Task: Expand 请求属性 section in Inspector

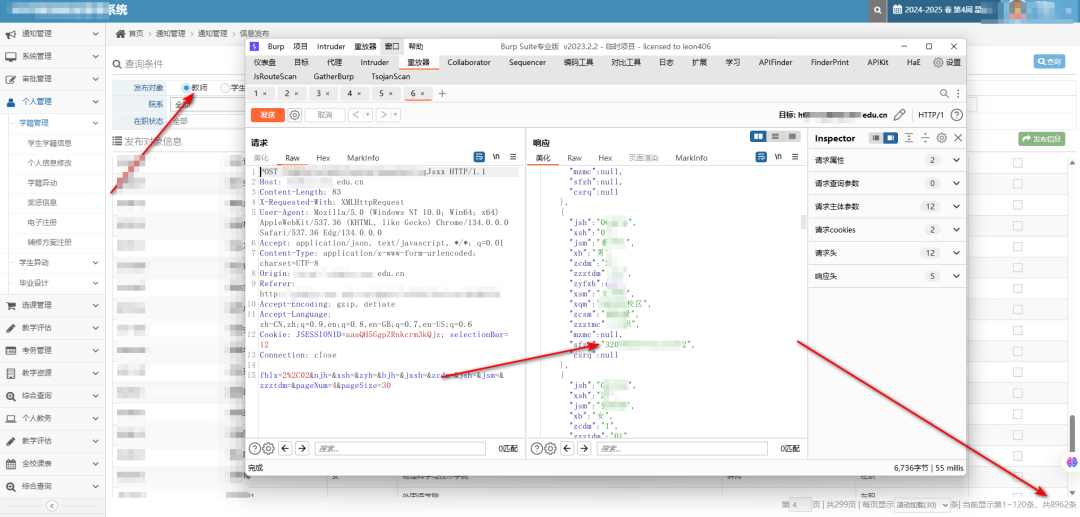Action: point(956,160)
